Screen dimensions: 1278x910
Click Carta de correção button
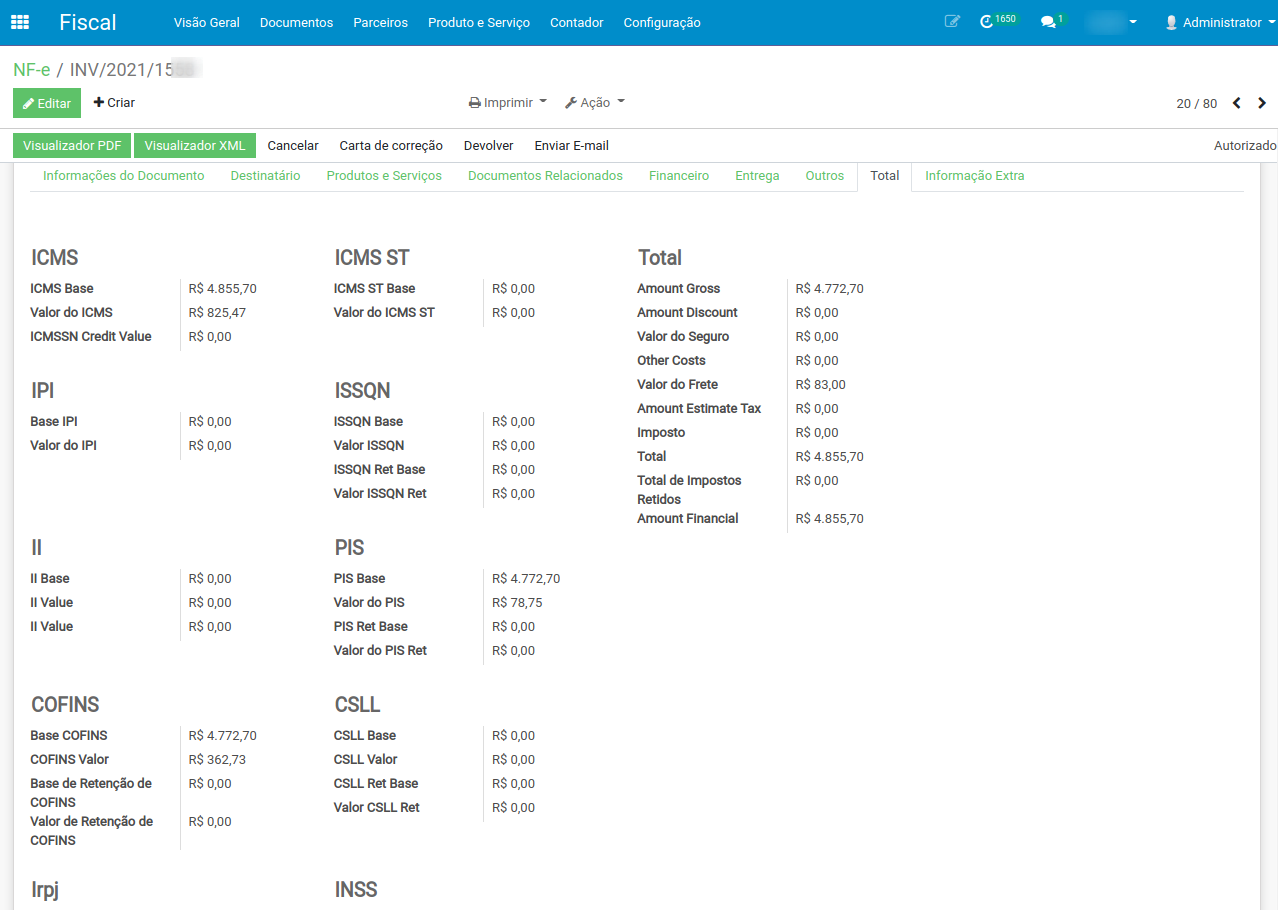(391, 146)
